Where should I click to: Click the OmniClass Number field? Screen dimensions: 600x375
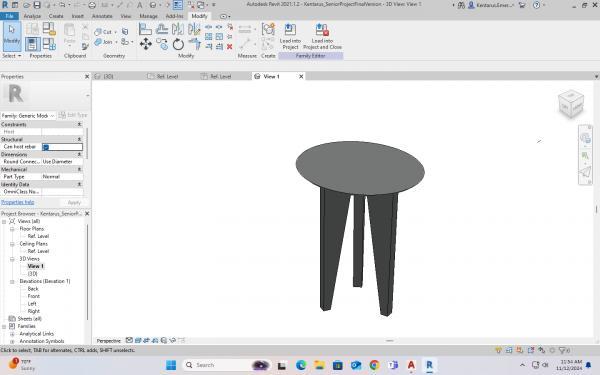click(62, 192)
